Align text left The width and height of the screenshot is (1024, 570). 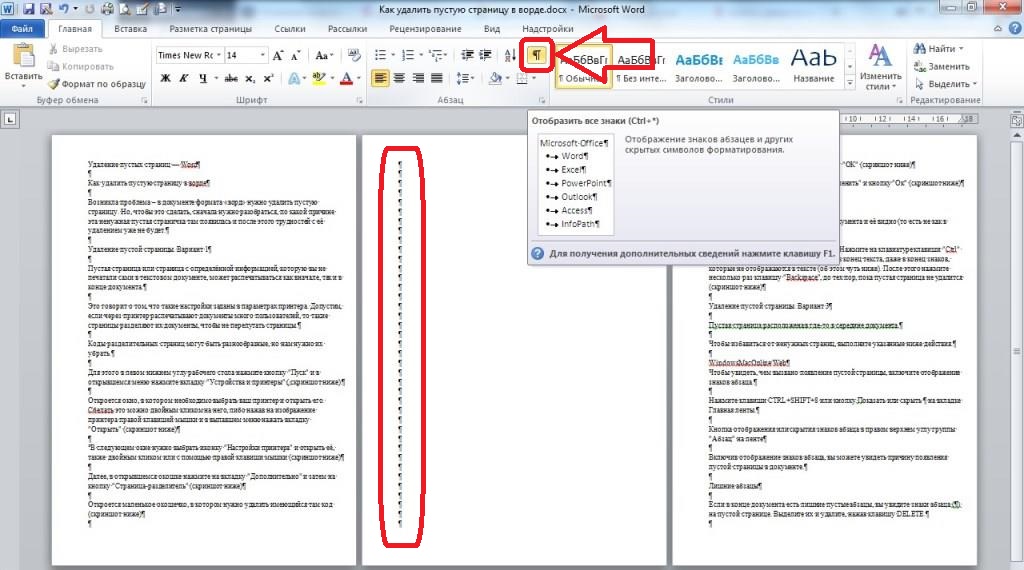click(x=380, y=78)
